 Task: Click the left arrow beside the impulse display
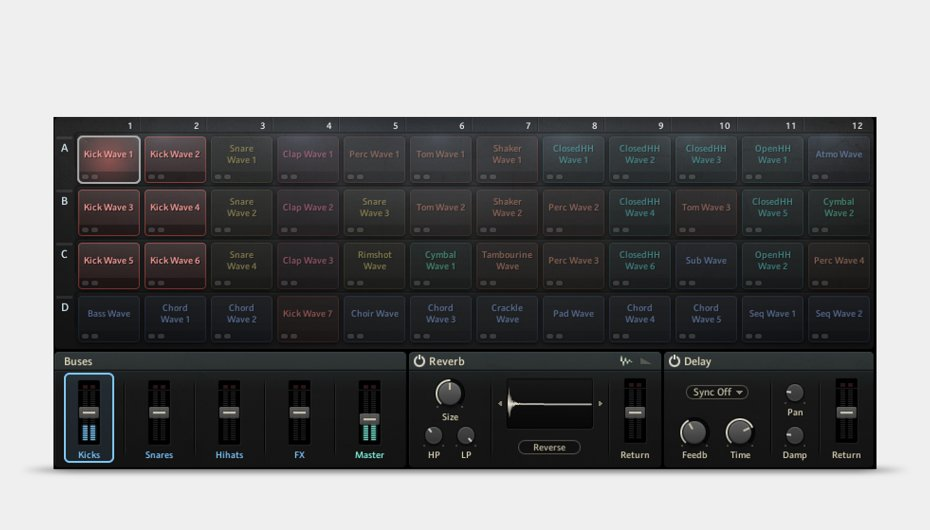[x=500, y=404]
